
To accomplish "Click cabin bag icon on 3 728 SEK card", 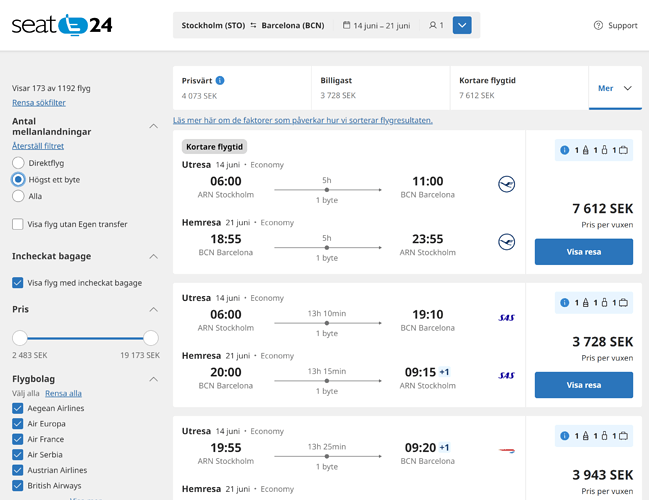I will click(604, 303).
